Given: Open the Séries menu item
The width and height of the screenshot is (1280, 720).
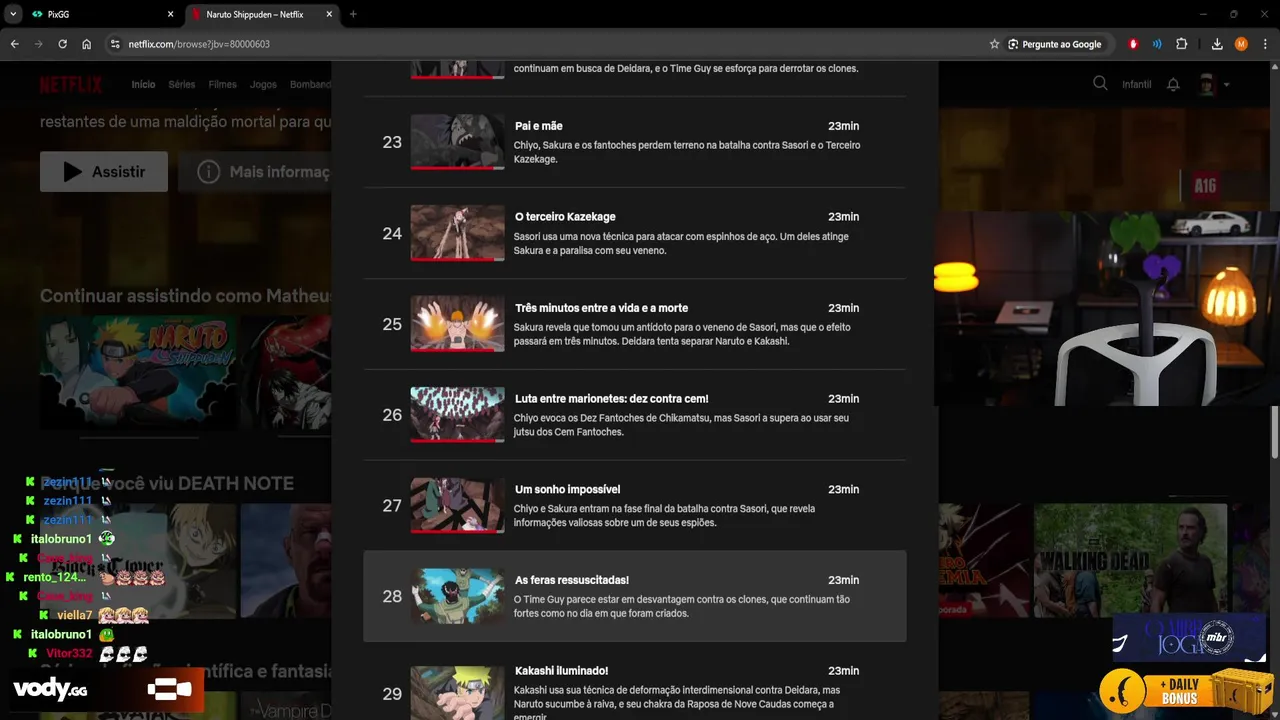Looking at the screenshot, I should (x=182, y=84).
